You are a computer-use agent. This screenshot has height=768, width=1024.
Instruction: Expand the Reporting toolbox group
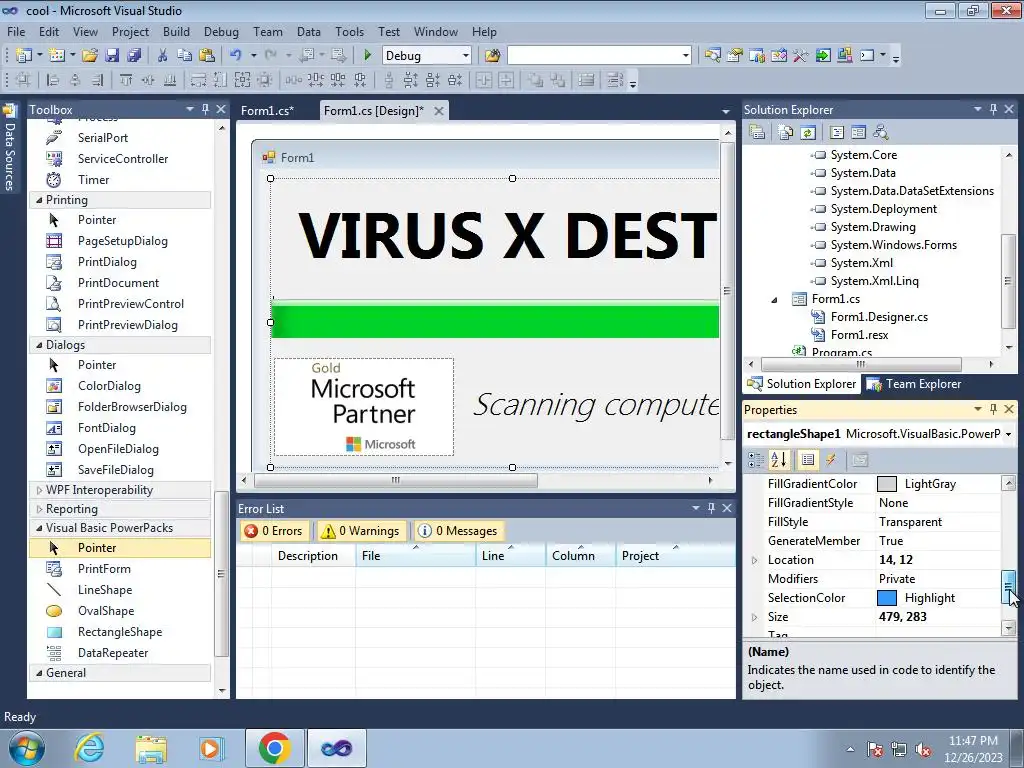pyautogui.click(x=39, y=509)
